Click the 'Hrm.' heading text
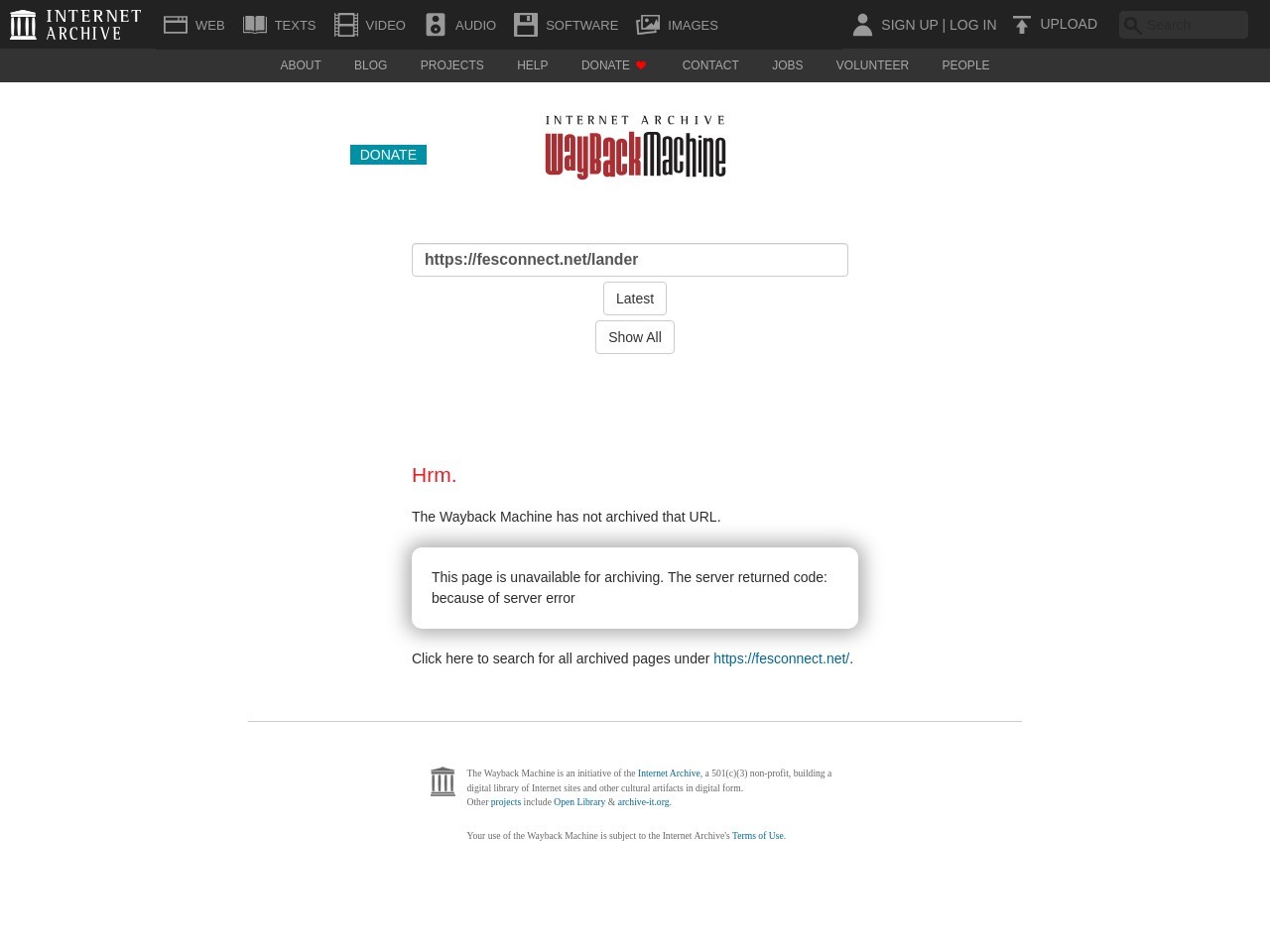 pos(434,475)
